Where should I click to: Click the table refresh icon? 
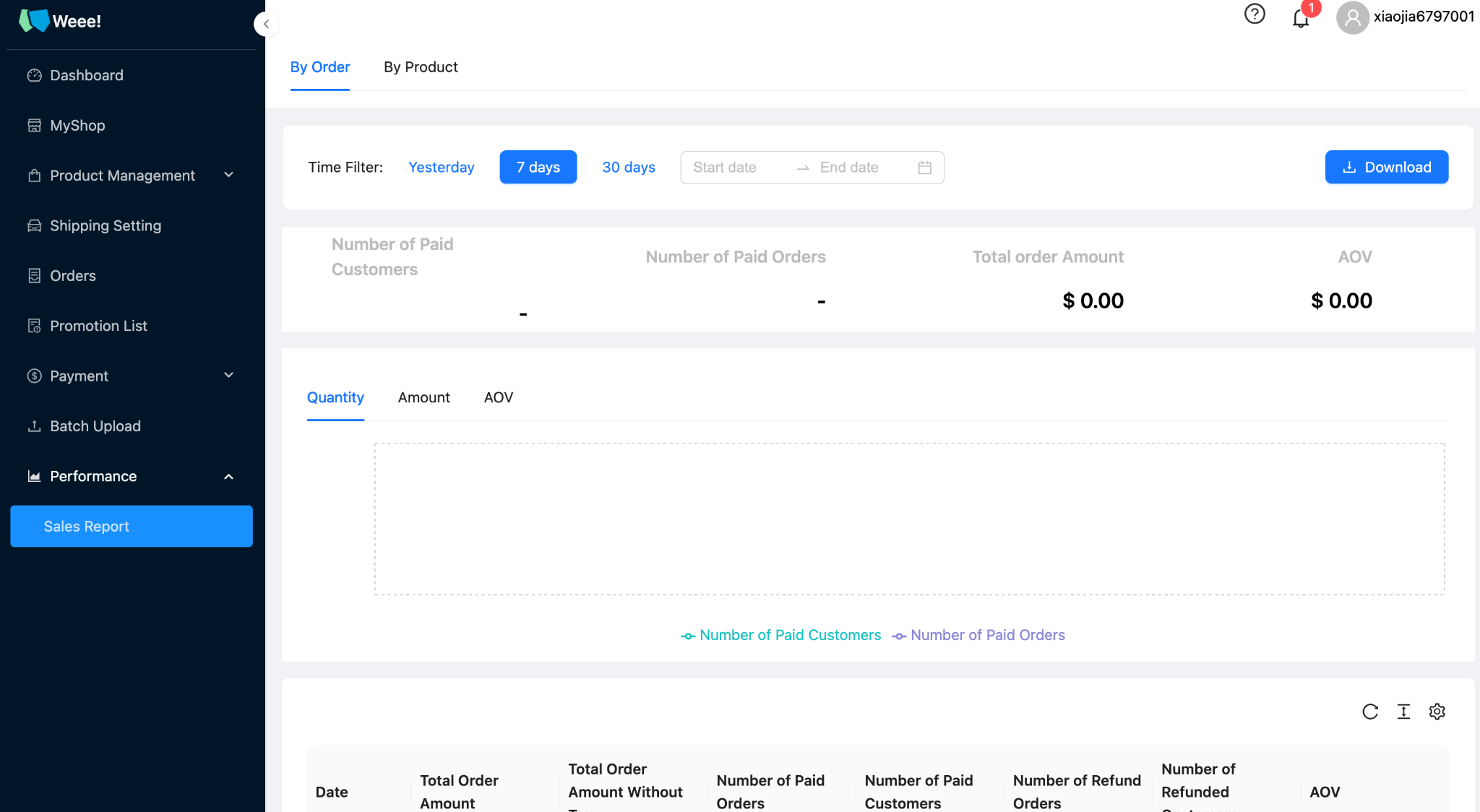click(x=1369, y=712)
